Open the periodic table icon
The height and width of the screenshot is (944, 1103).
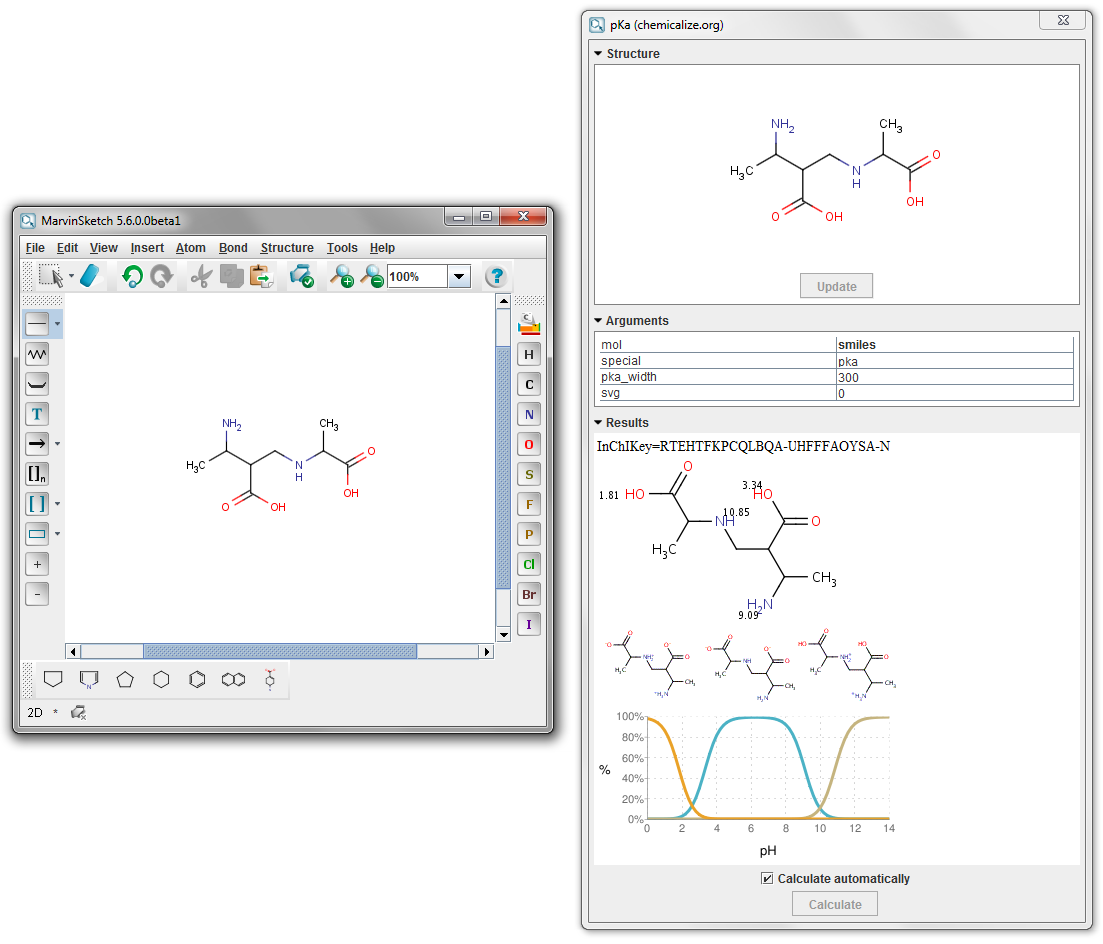point(529,324)
